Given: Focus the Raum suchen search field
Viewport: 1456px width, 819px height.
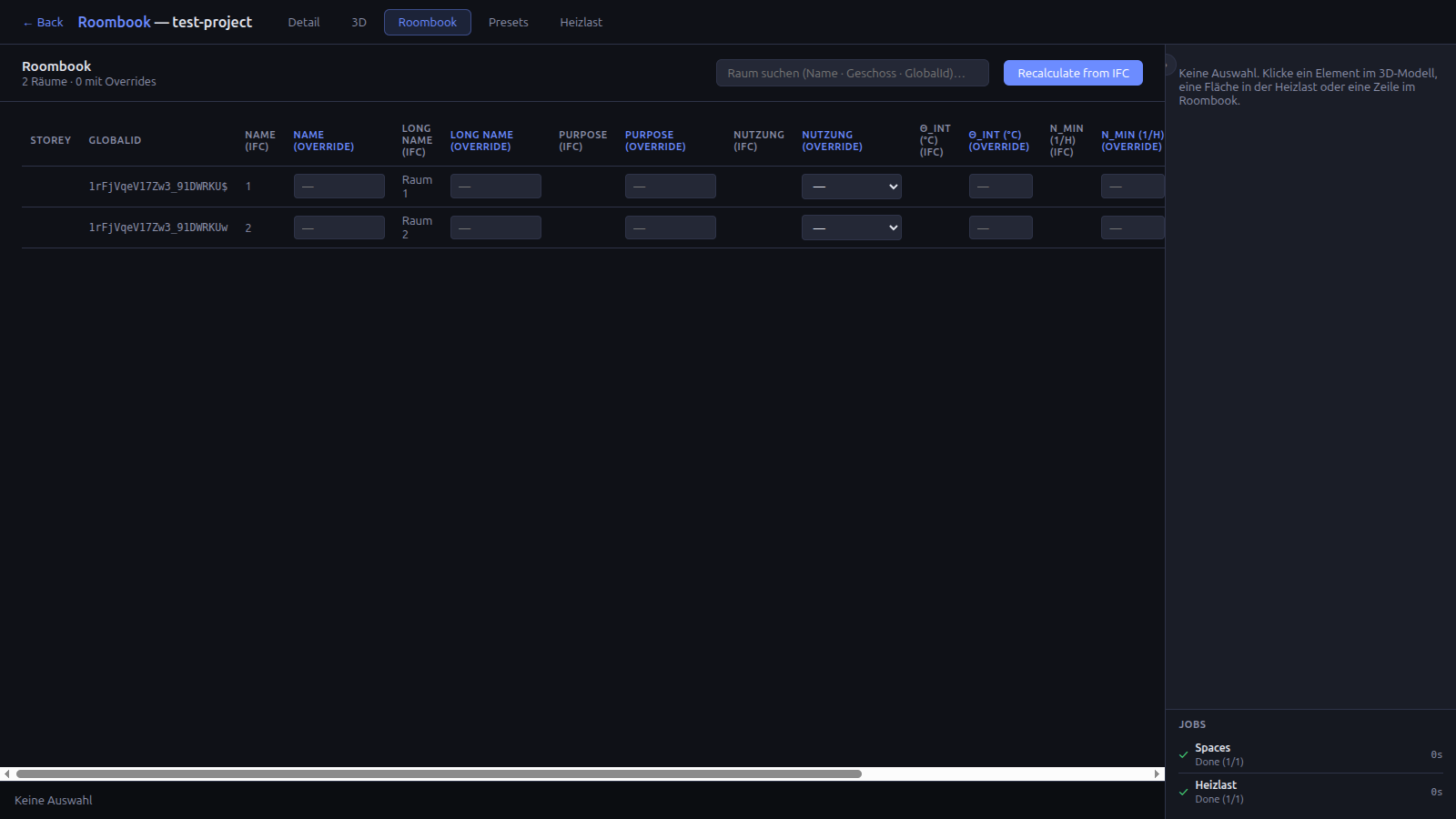Looking at the screenshot, I should click(x=852, y=73).
